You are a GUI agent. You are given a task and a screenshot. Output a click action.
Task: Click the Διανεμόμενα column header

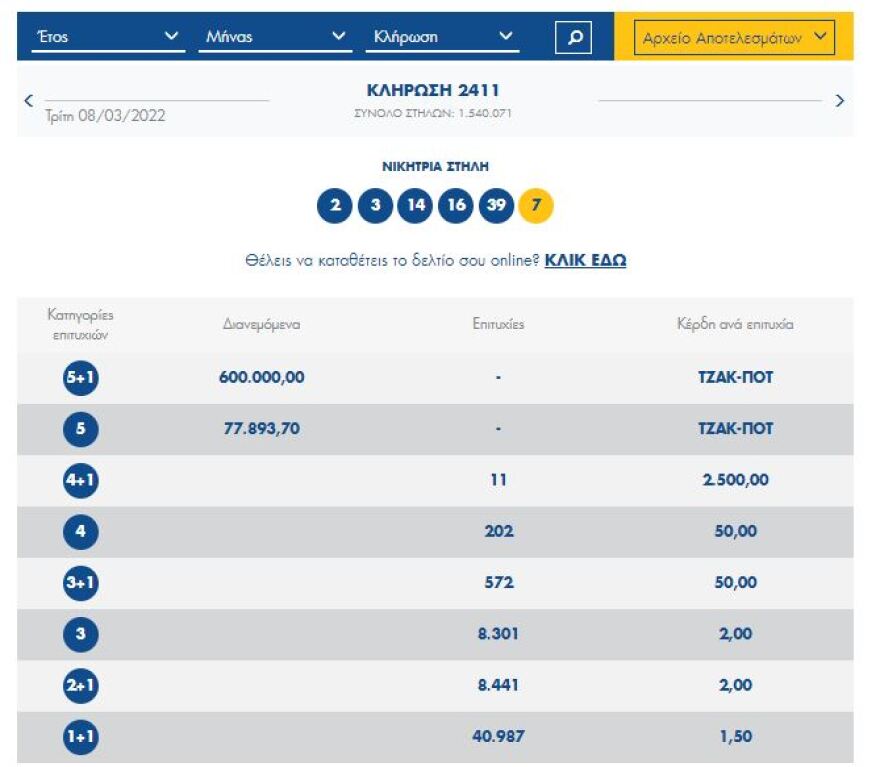(261, 324)
